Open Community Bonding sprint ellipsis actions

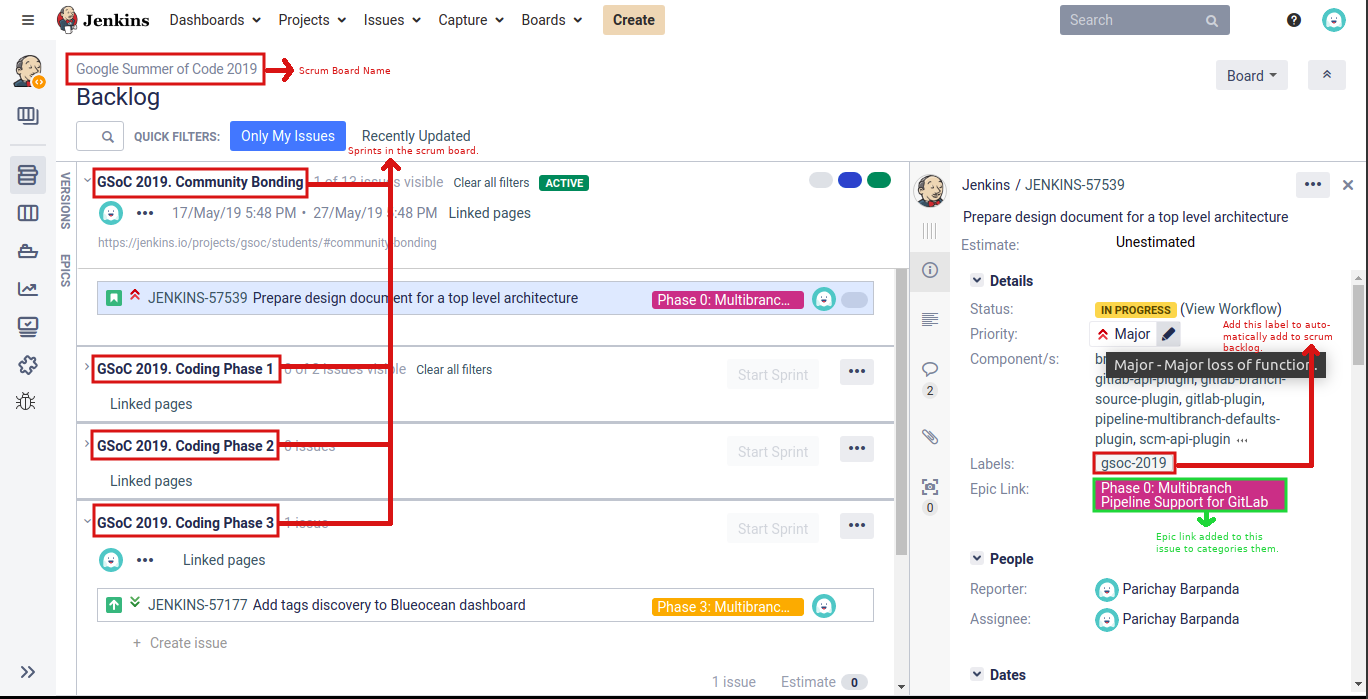pyautogui.click(x=145, y=213)
